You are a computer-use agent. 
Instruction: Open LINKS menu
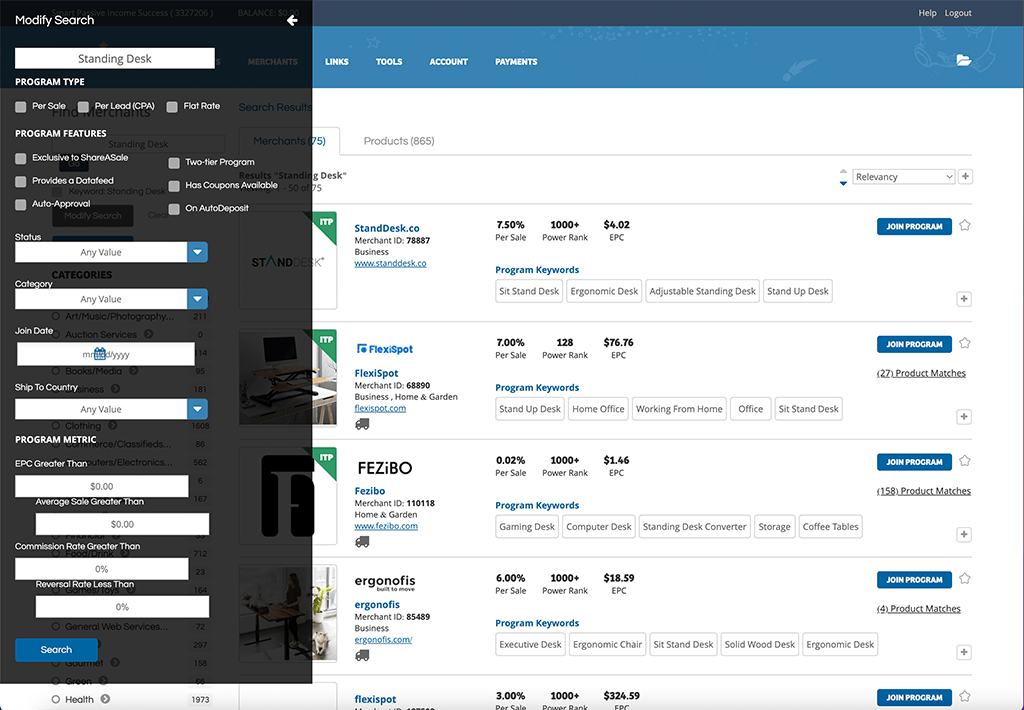click(x=336, y=61)
